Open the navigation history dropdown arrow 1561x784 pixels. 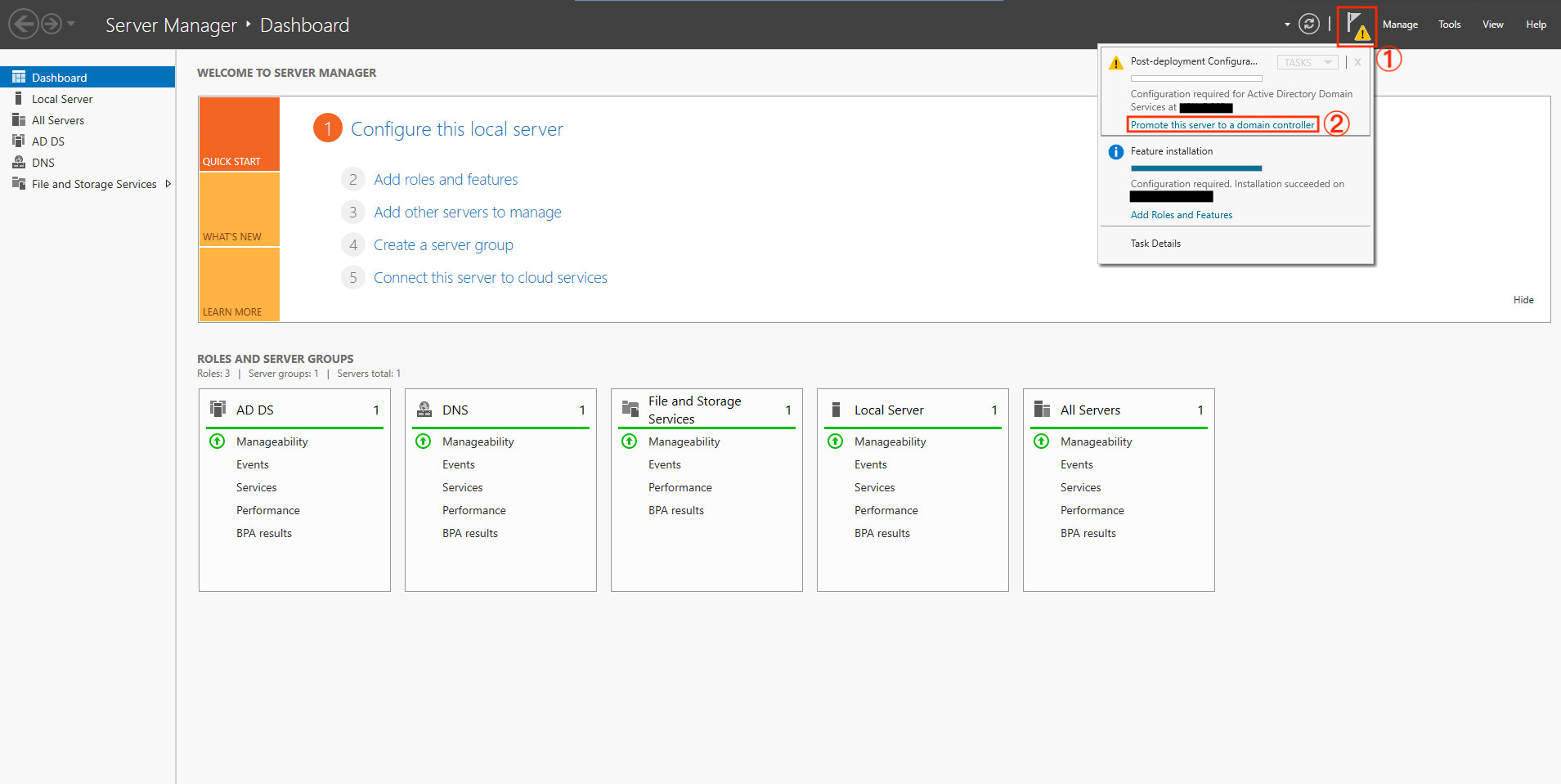click(71, 24)
